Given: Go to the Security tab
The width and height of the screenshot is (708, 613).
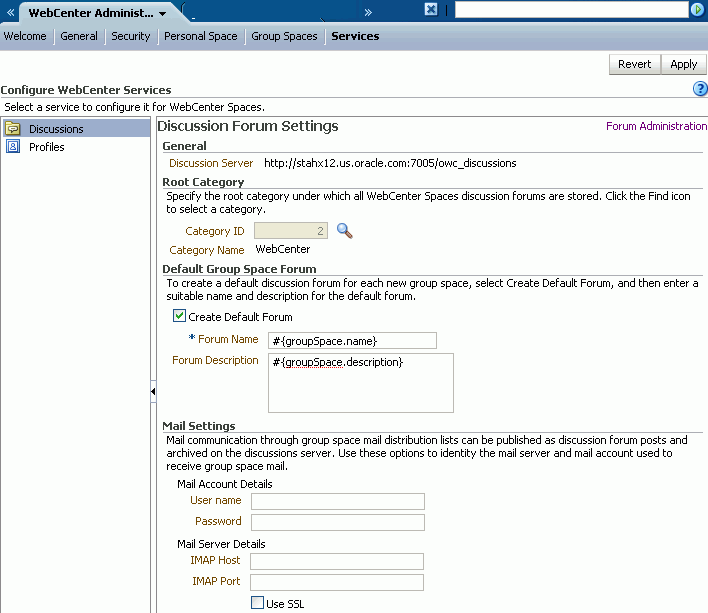Looking at the screenshot, I should point(130,36).
